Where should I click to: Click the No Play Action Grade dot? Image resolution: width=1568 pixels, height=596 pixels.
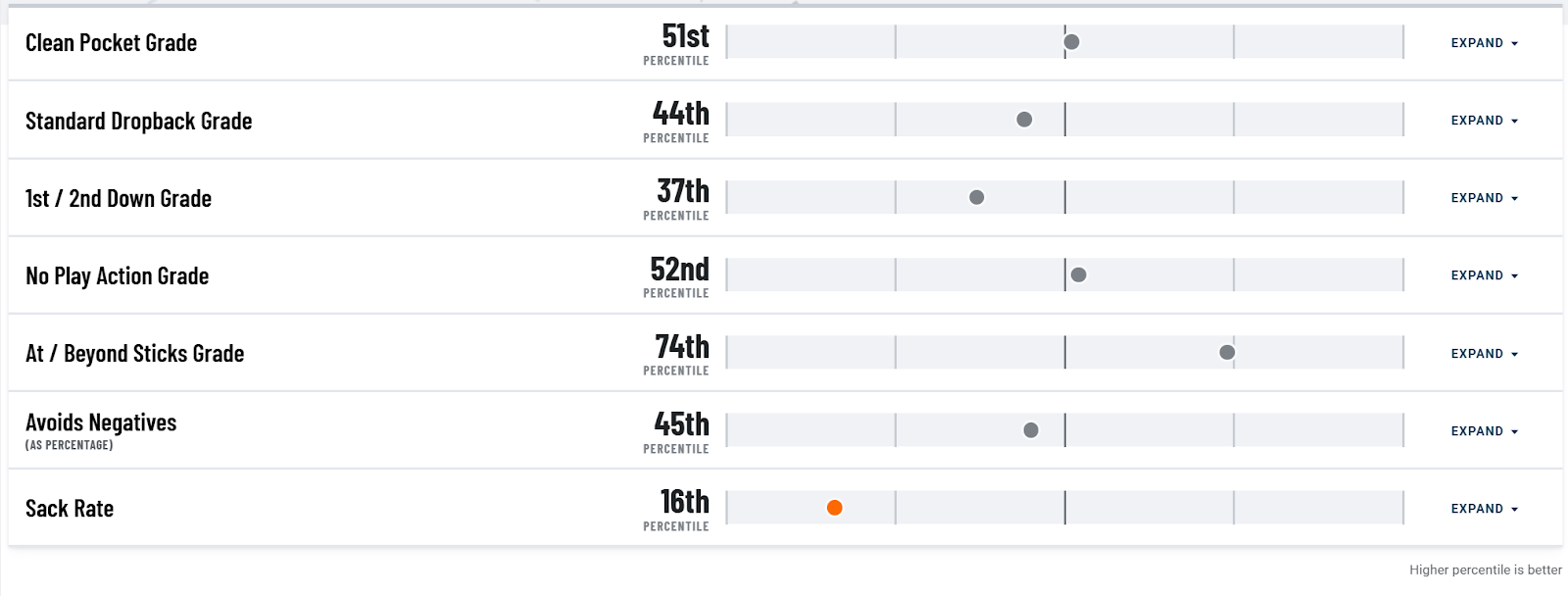pos(1079,274)
